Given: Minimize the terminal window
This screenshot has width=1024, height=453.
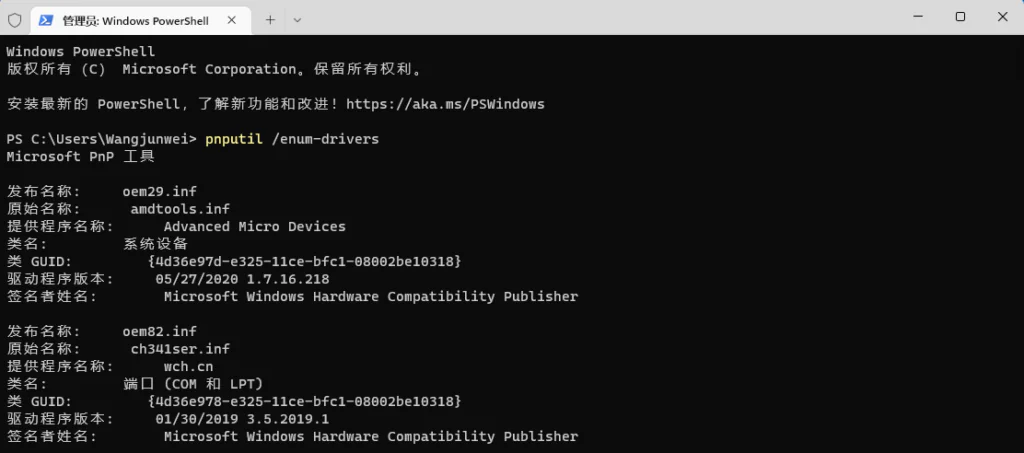Looking at the screenshot, I should click(x=918, y=17).
